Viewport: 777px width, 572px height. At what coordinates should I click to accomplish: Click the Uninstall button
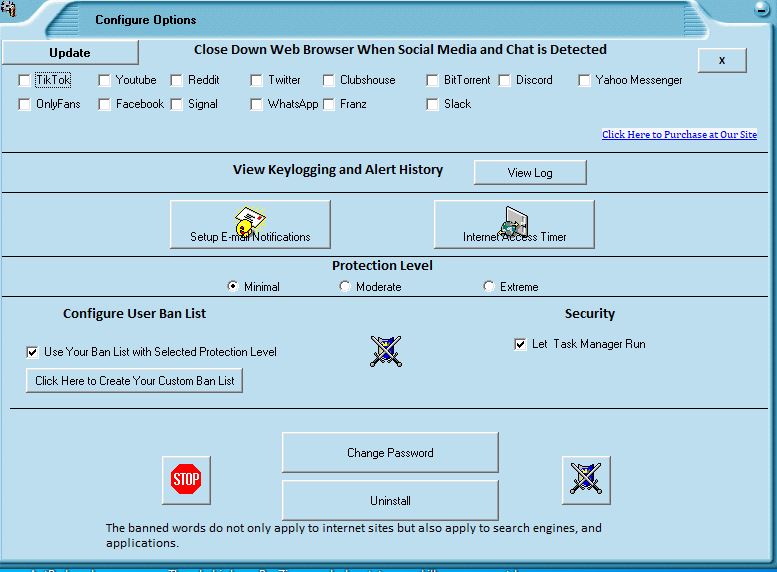[390, 501]
